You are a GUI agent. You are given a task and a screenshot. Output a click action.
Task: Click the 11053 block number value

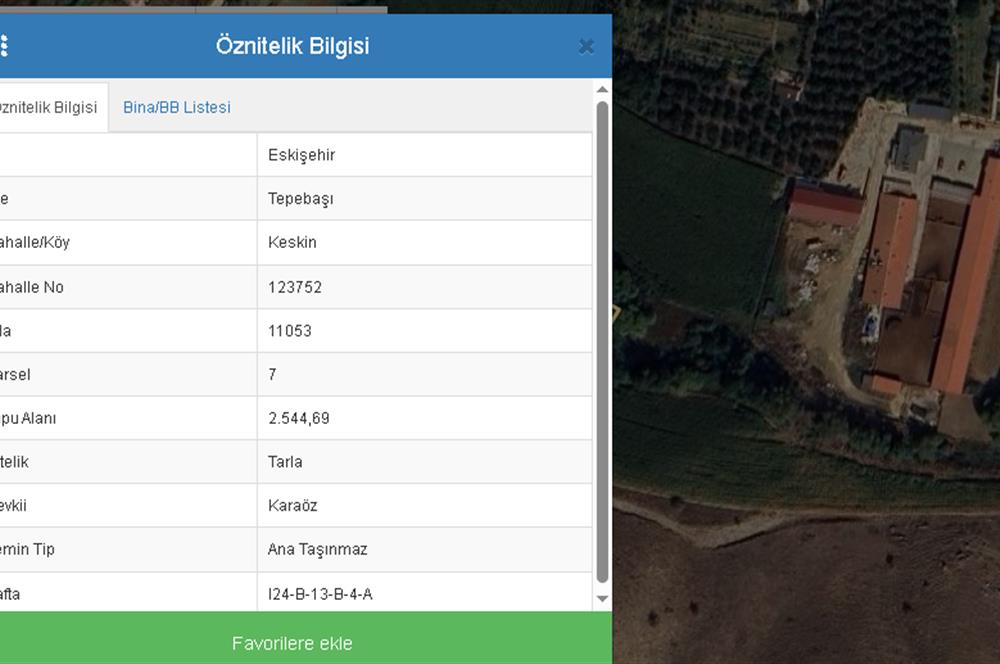tap(290, 331)
